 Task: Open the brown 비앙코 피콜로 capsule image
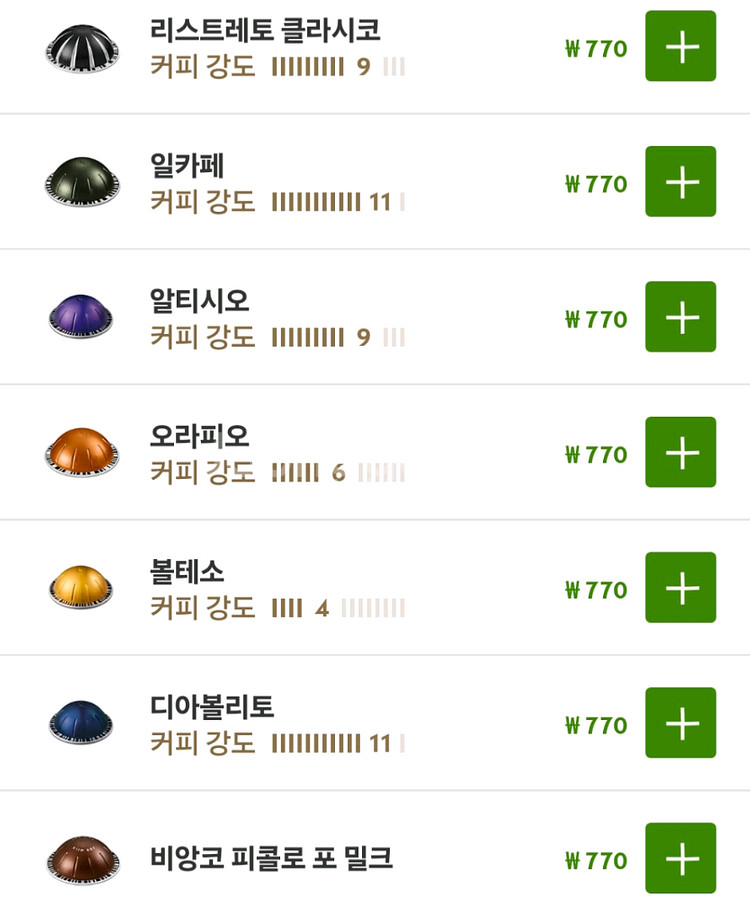click(81, 858)
